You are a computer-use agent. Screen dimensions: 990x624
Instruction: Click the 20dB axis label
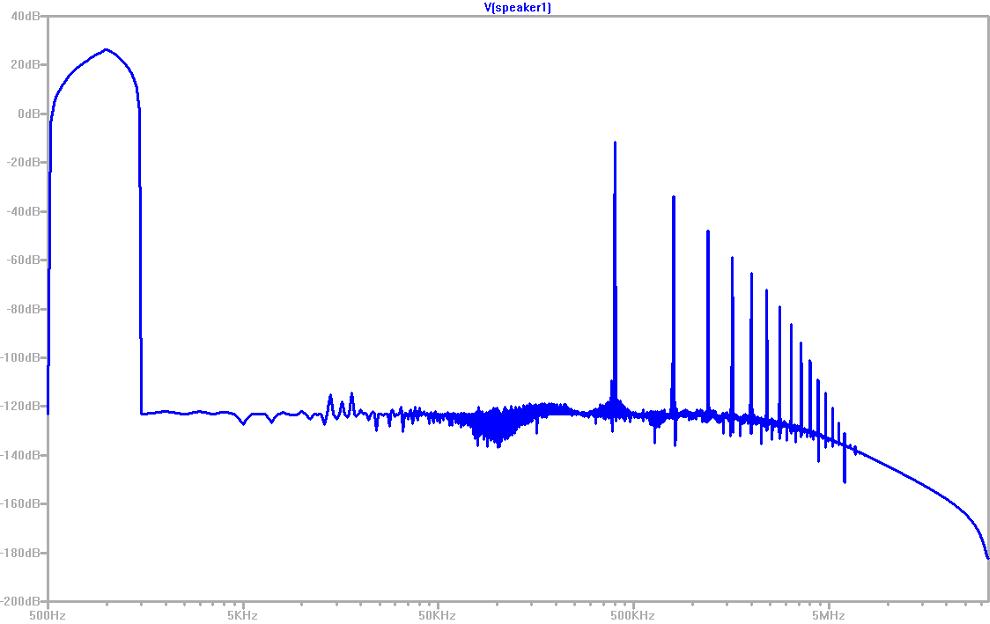coord(26,64)
